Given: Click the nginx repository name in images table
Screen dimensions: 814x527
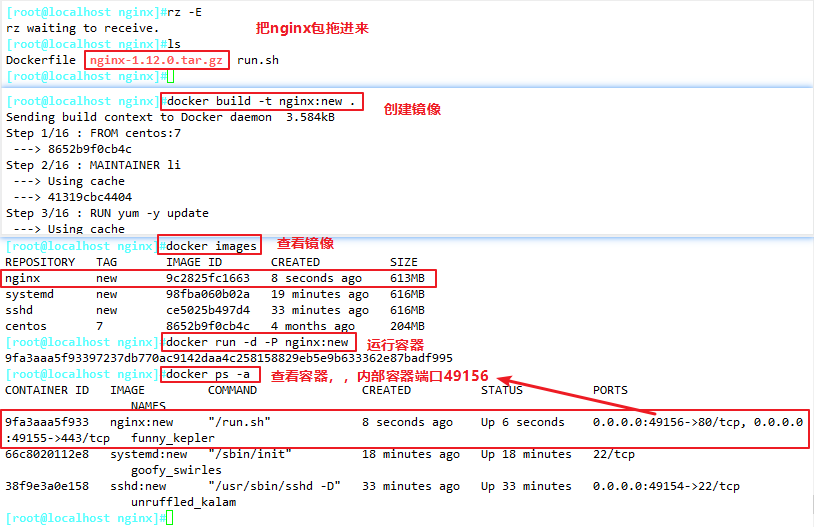Looking at the screenshot, I should click(x=23, y=279).
